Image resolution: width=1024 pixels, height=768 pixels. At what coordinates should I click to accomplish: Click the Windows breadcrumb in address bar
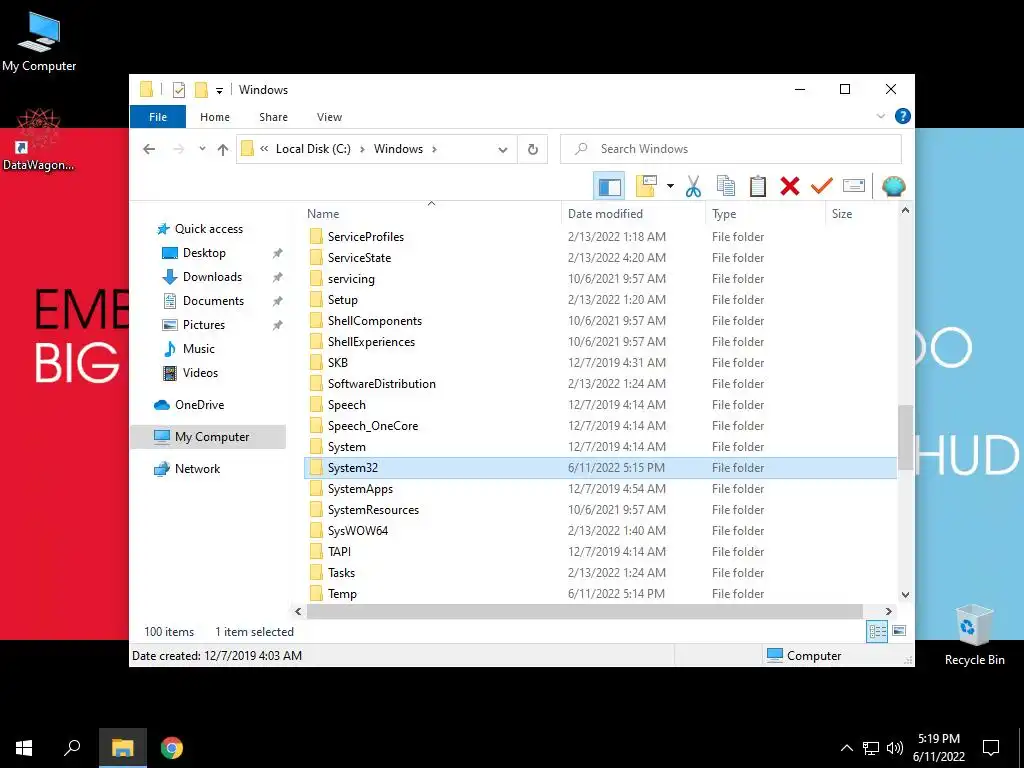point(398,149)
